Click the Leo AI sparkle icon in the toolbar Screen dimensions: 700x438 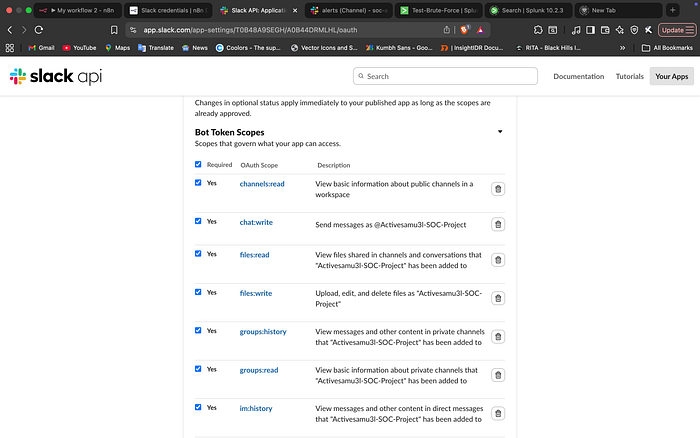click(620, 30)
